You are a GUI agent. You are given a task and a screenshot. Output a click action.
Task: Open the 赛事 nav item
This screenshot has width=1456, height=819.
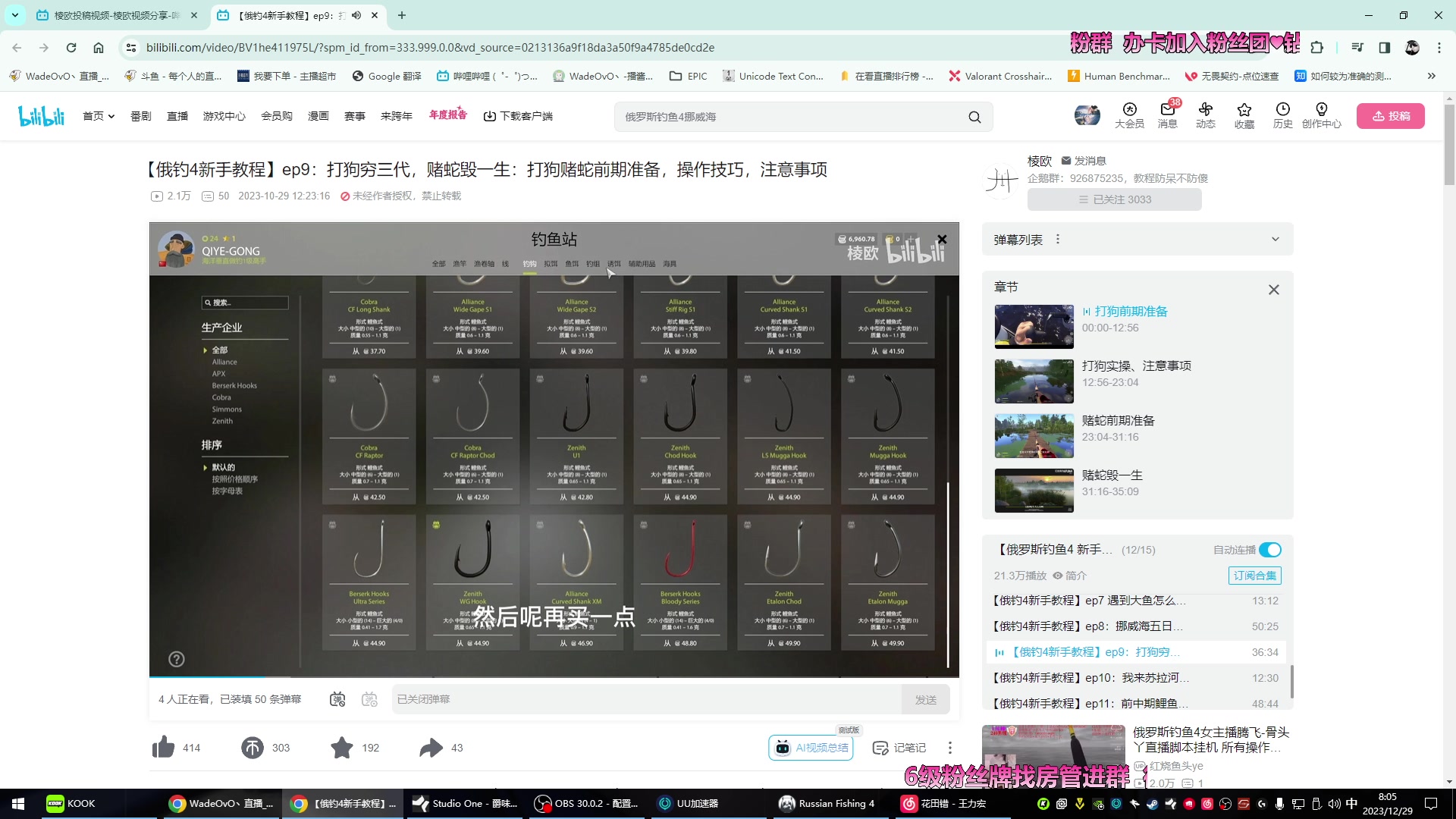click(355, 116)
